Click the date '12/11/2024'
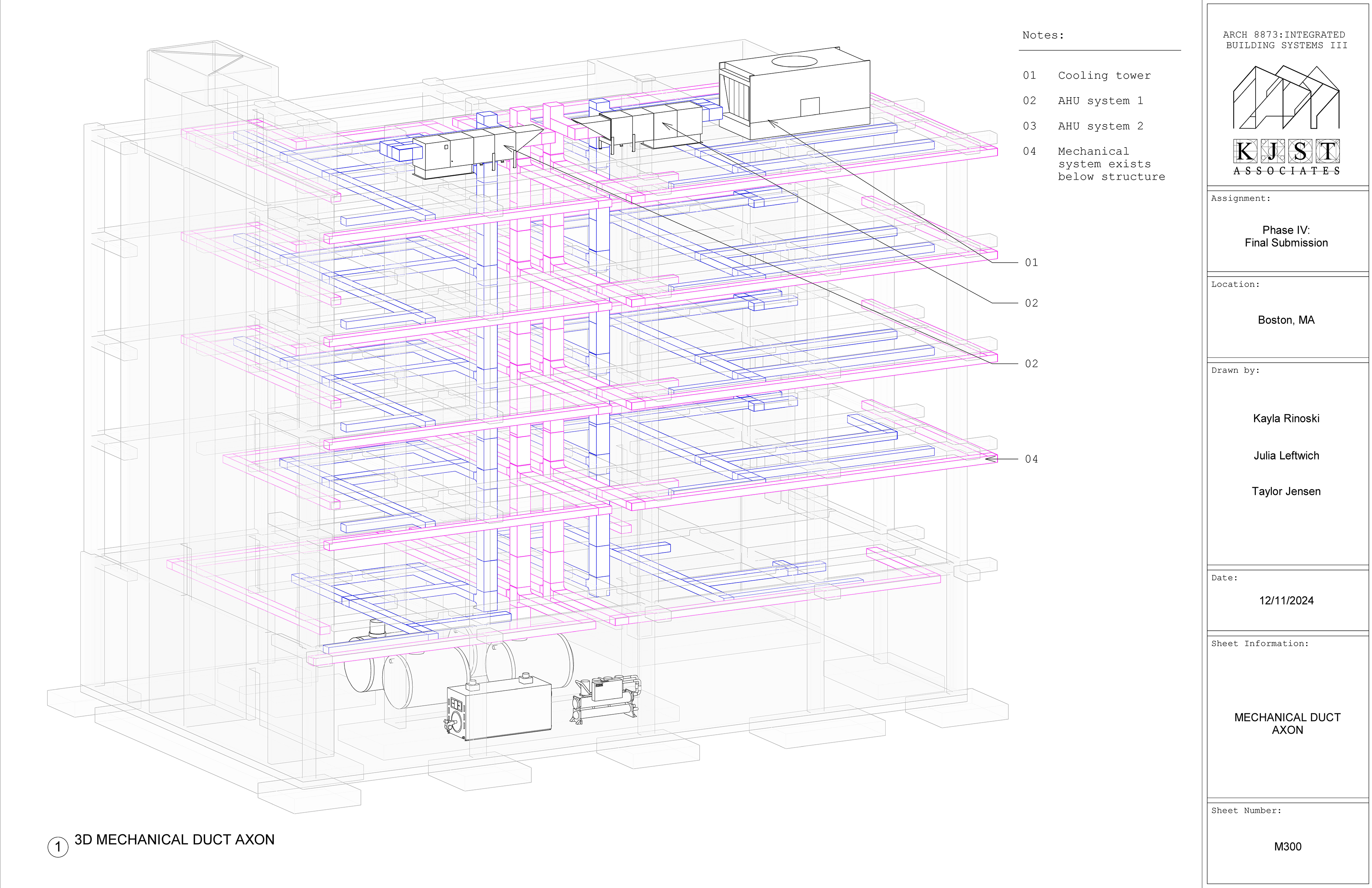Image resolution: width=1372 pixels, height=888 pixels. pos(1286,600)
